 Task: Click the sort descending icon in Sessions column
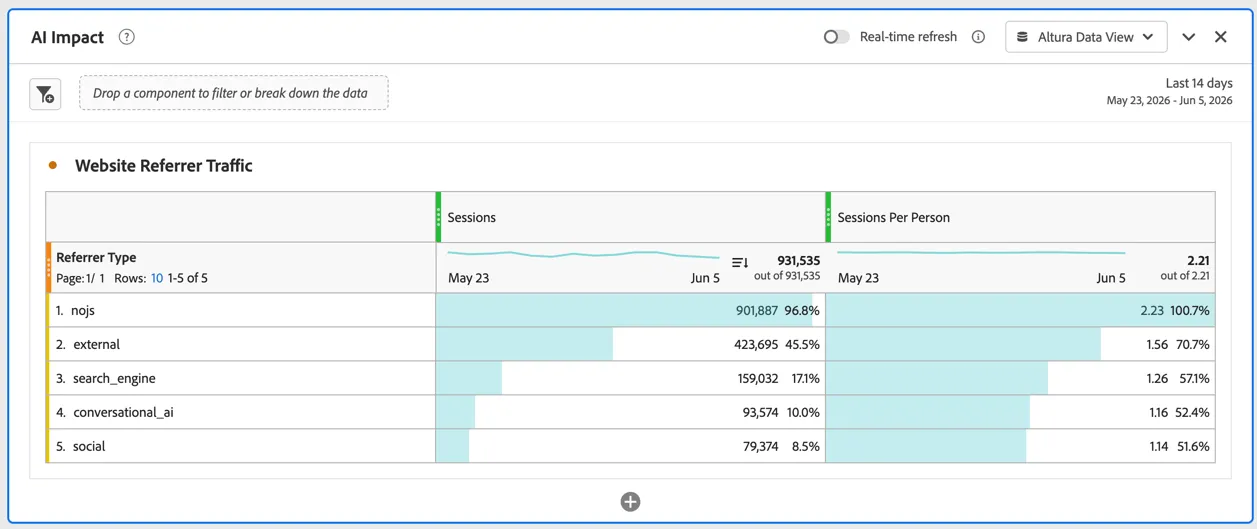(740, 262)
